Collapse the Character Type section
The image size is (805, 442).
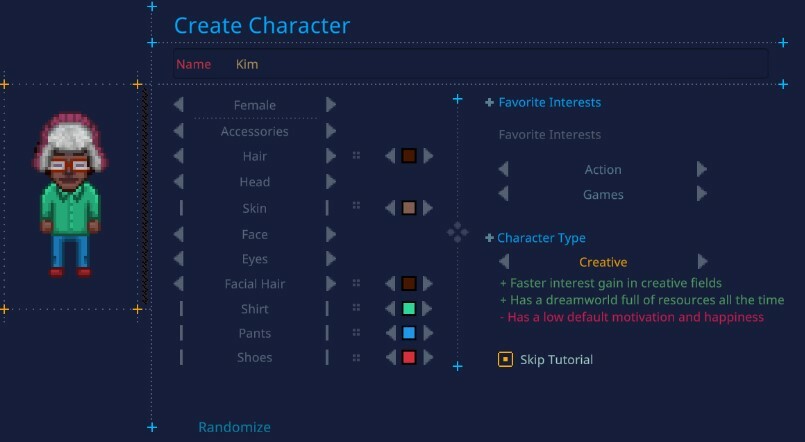(489, 238)
